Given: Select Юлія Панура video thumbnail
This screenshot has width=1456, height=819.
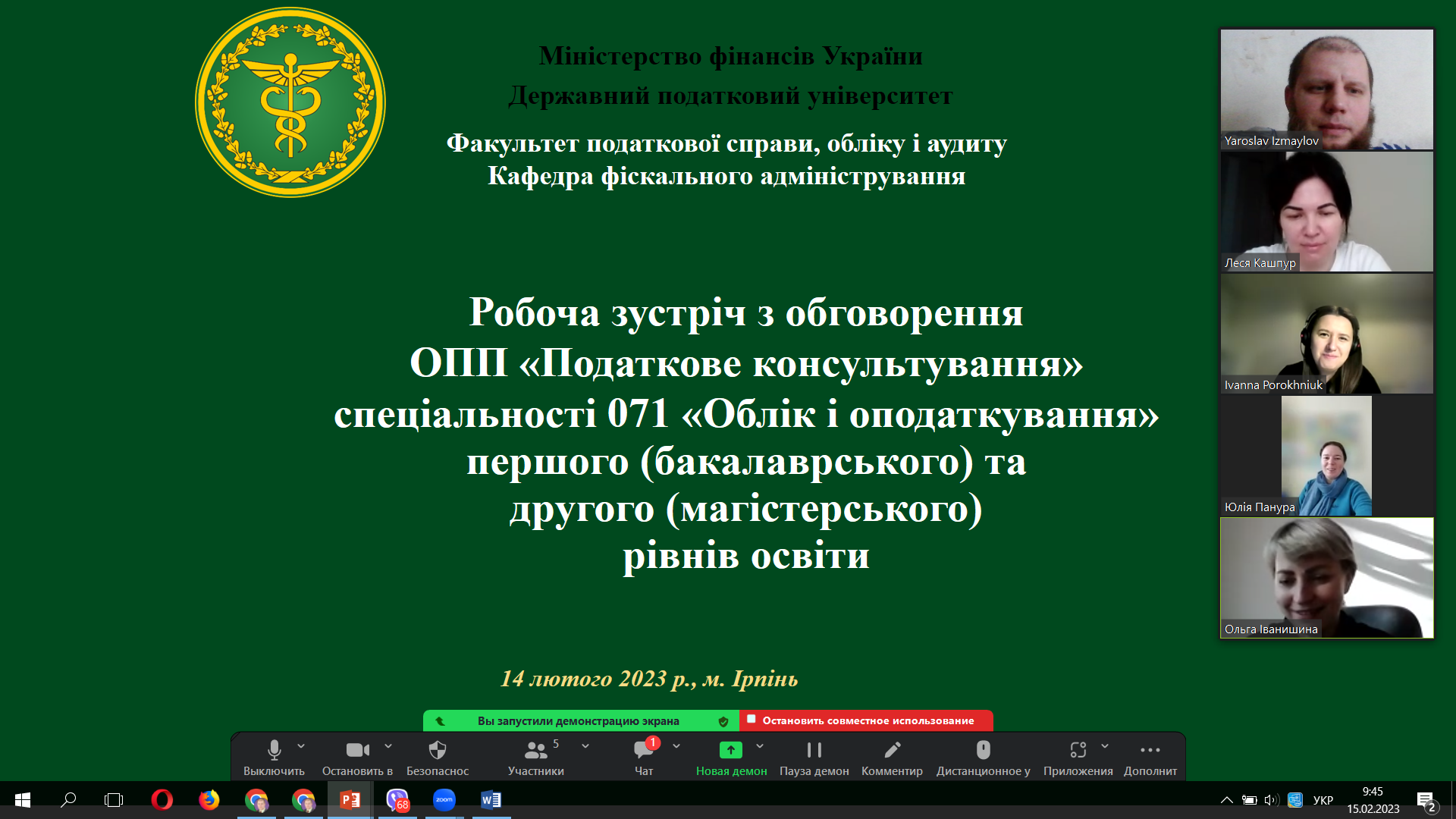Looking at the screenshot, I should pos(1327,456).
